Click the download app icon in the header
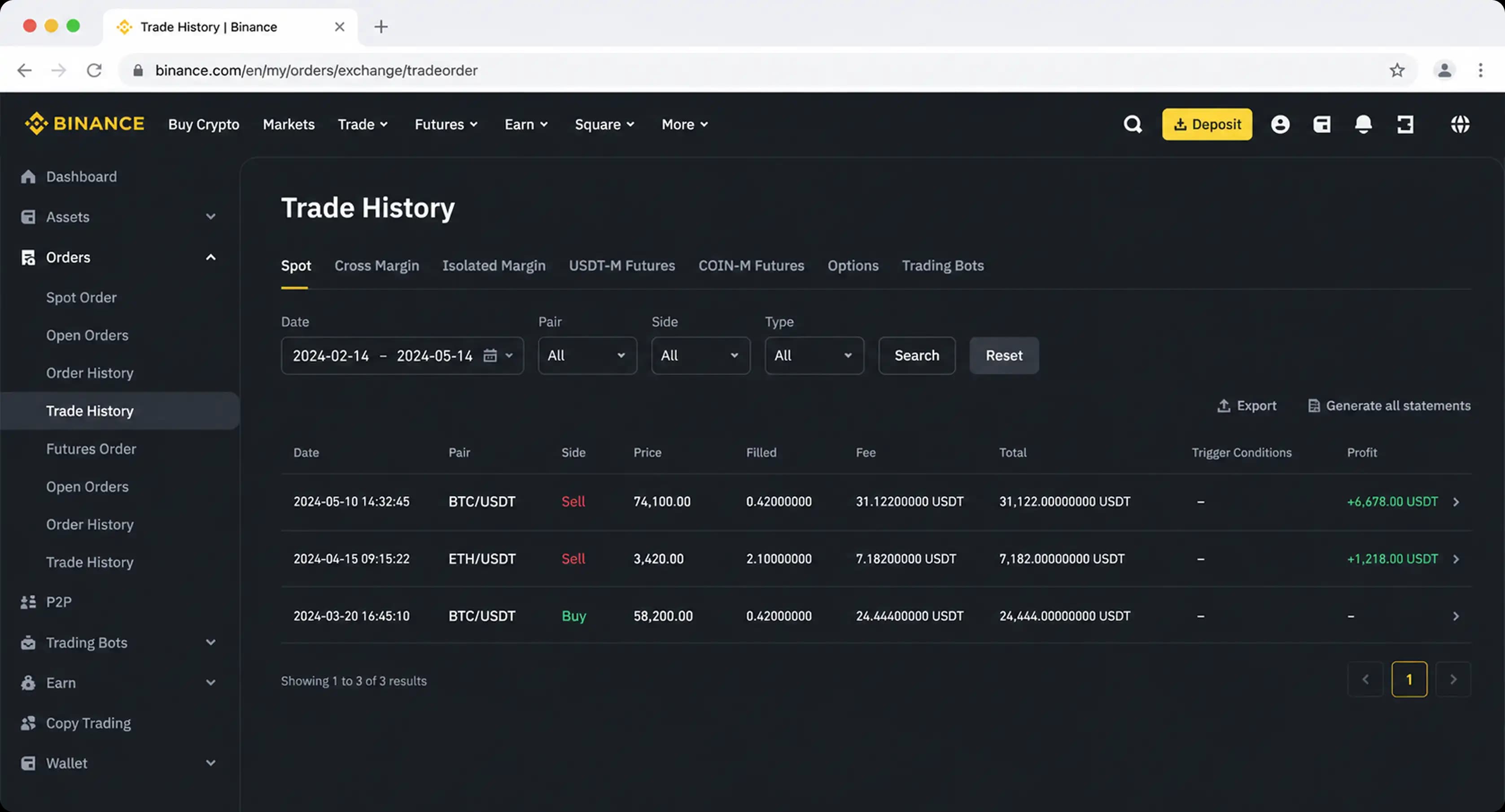Viewport: 1505px width, 812px height. tap(1405, 124)
